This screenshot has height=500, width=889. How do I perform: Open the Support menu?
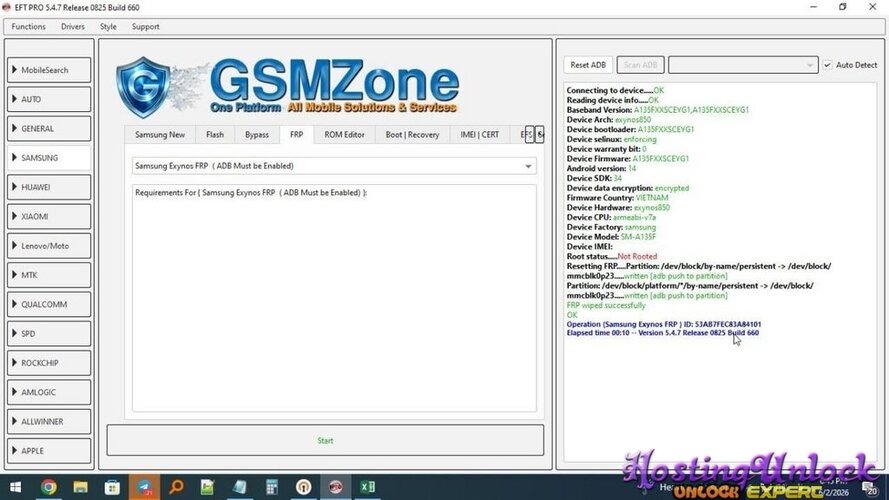[145, 27]
